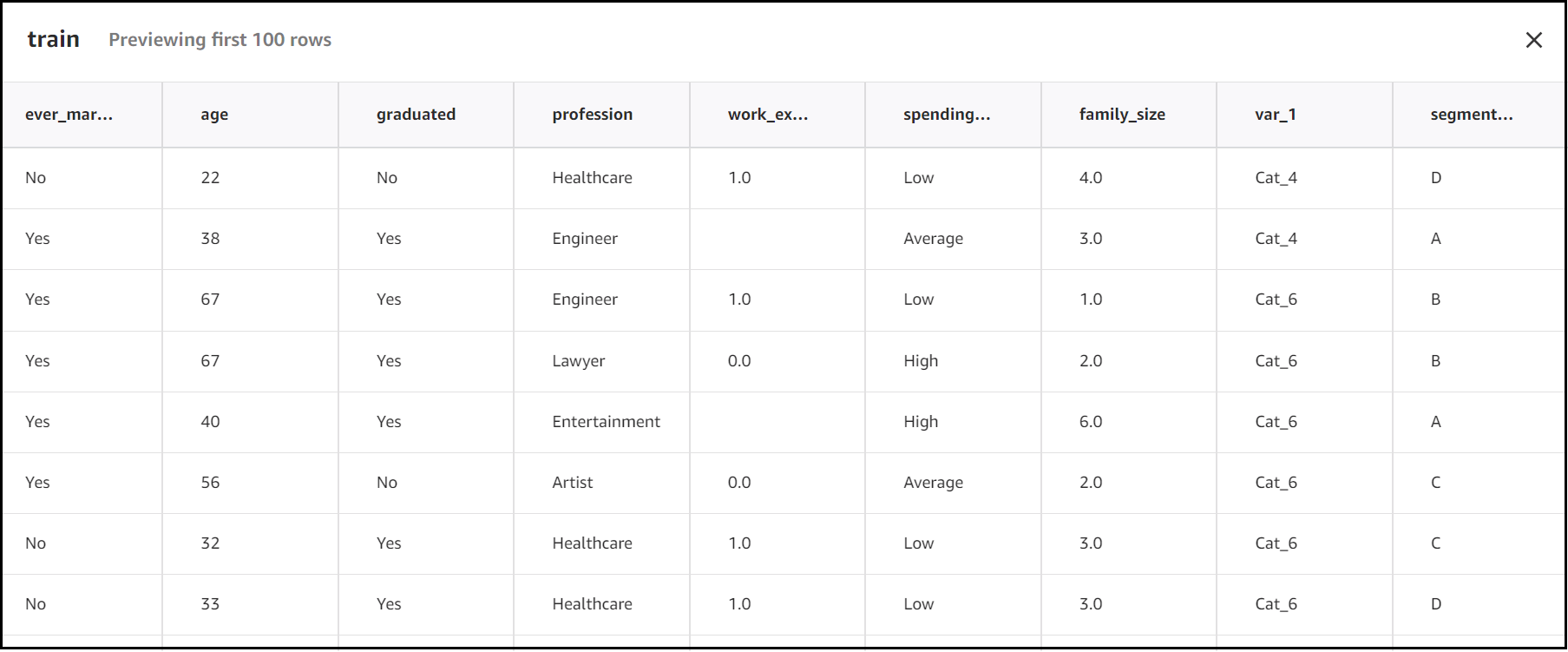Select the profession column header
This screenshot has height=652, width=1568.
(x=592, y=115)
